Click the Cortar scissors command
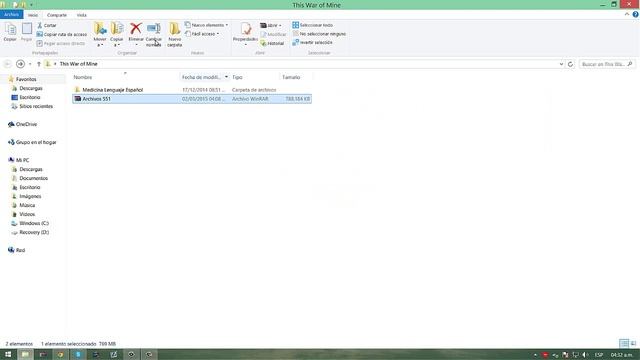 [x=47, y=25]
